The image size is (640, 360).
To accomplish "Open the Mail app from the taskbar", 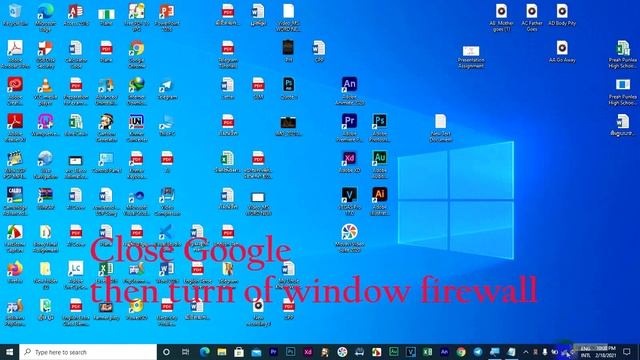I will click(x=256, y=352).
